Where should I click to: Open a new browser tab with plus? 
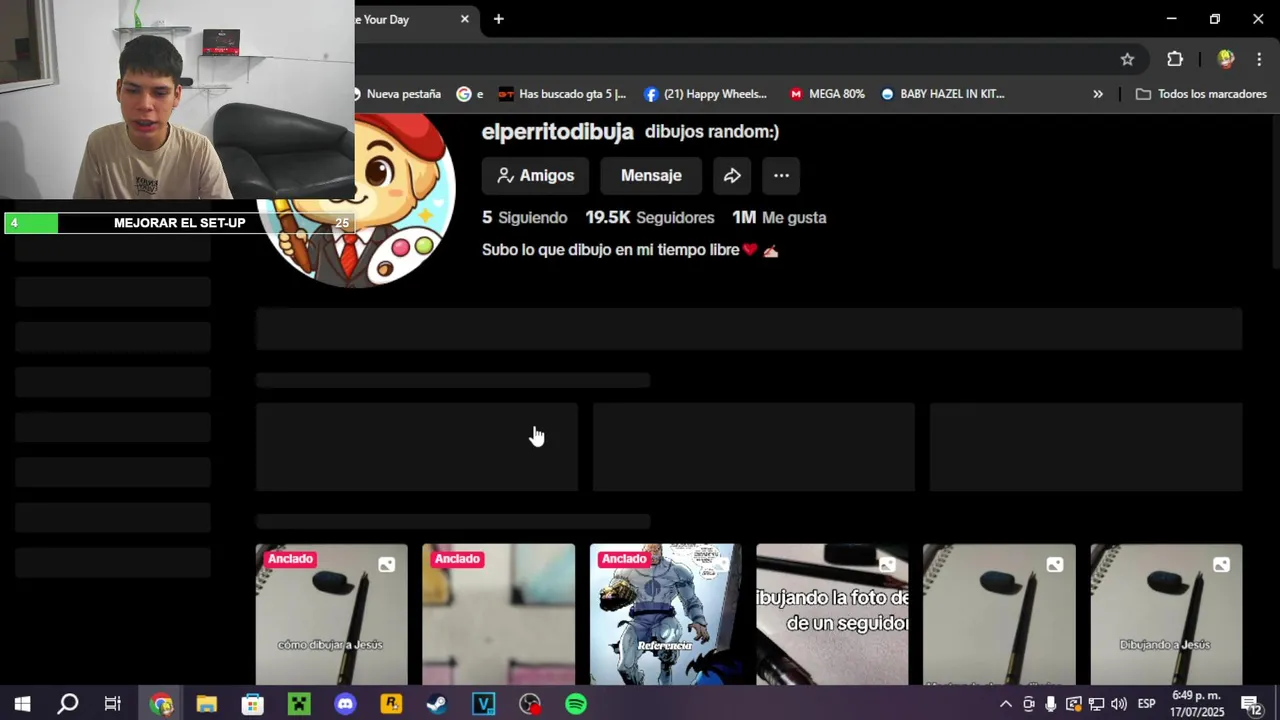(x=498, y=19)
